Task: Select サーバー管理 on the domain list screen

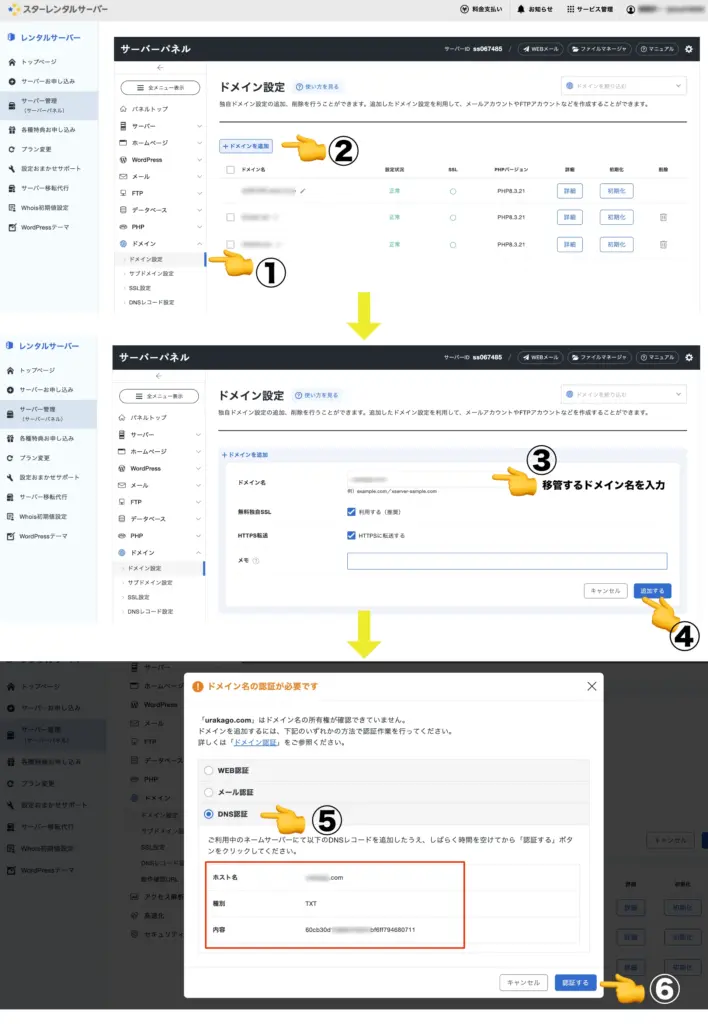Action: point(49,105)
